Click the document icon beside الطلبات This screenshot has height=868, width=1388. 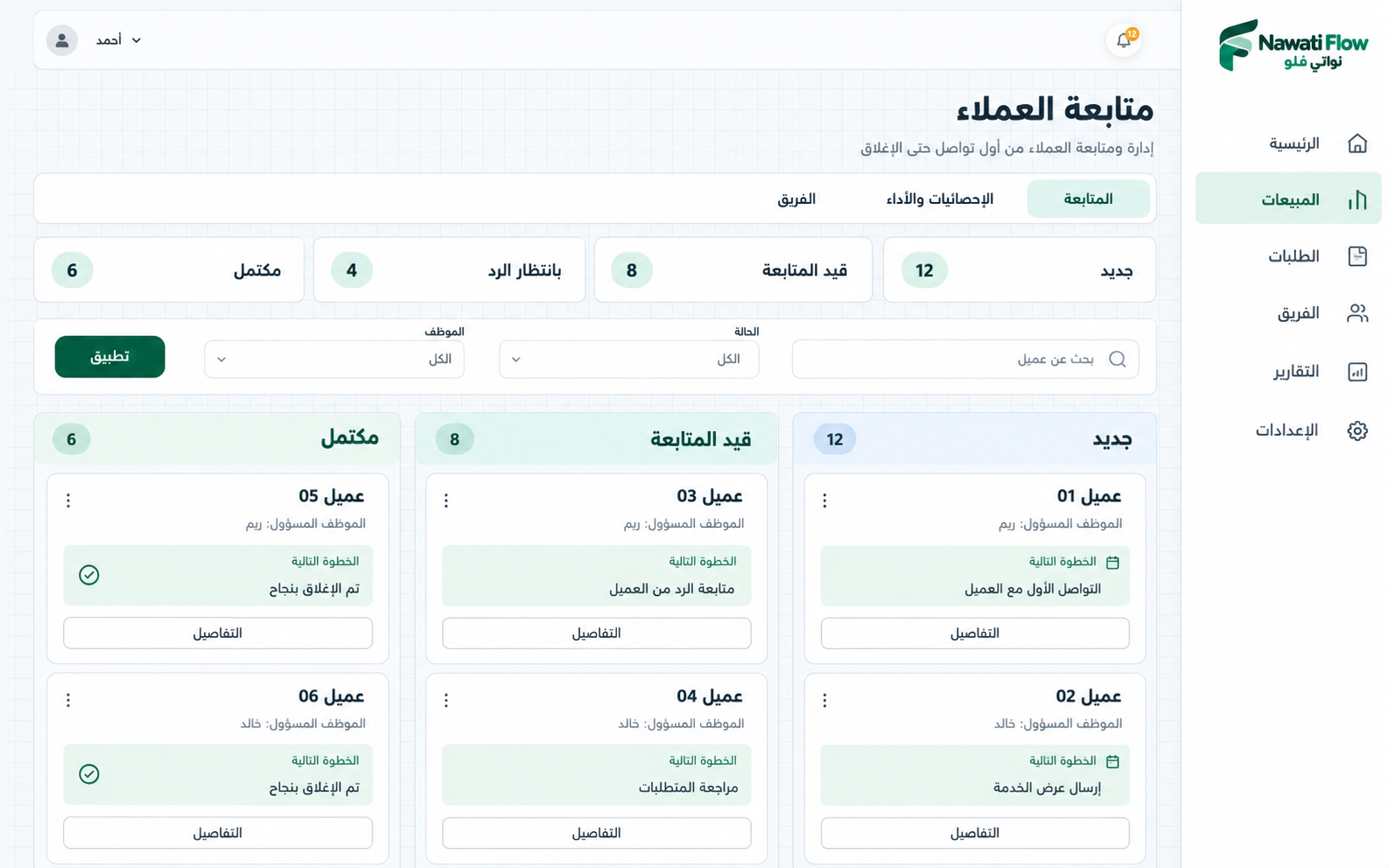[1357, 256]
